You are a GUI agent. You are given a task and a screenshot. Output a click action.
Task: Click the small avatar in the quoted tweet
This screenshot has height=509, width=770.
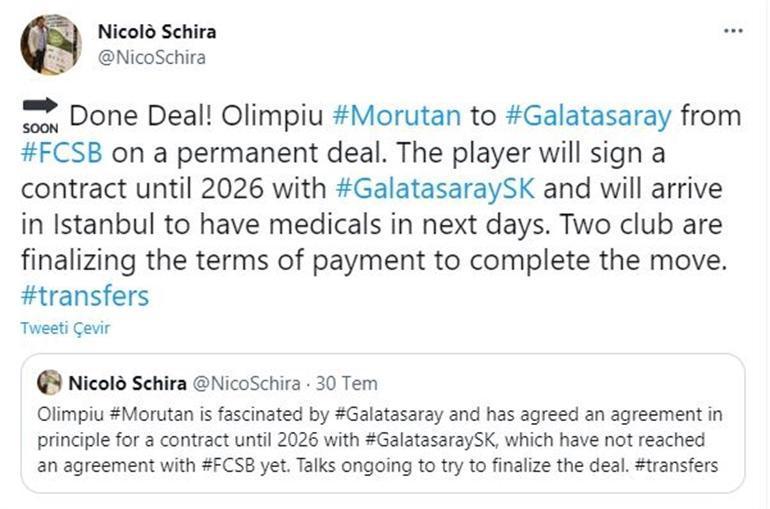pyautogui.click(x=49, y=383)
